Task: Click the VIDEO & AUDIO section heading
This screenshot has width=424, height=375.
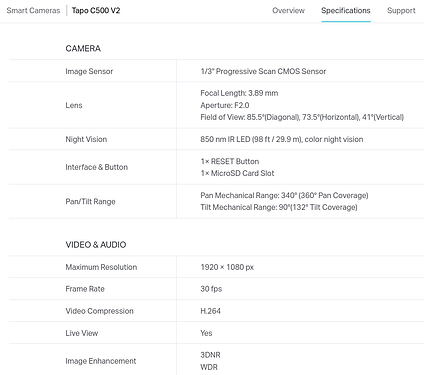Action: click(x=96, y=245)
